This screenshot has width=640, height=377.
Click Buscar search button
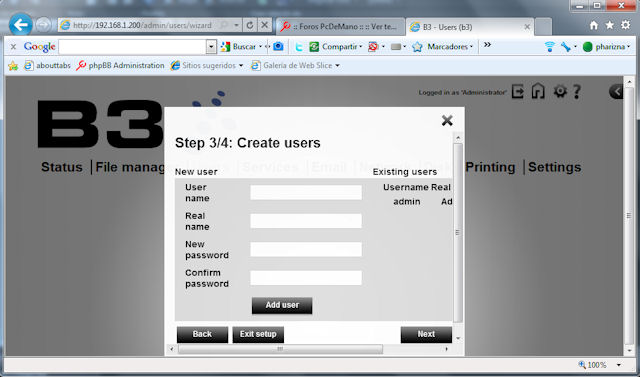[x=238, y=47]
